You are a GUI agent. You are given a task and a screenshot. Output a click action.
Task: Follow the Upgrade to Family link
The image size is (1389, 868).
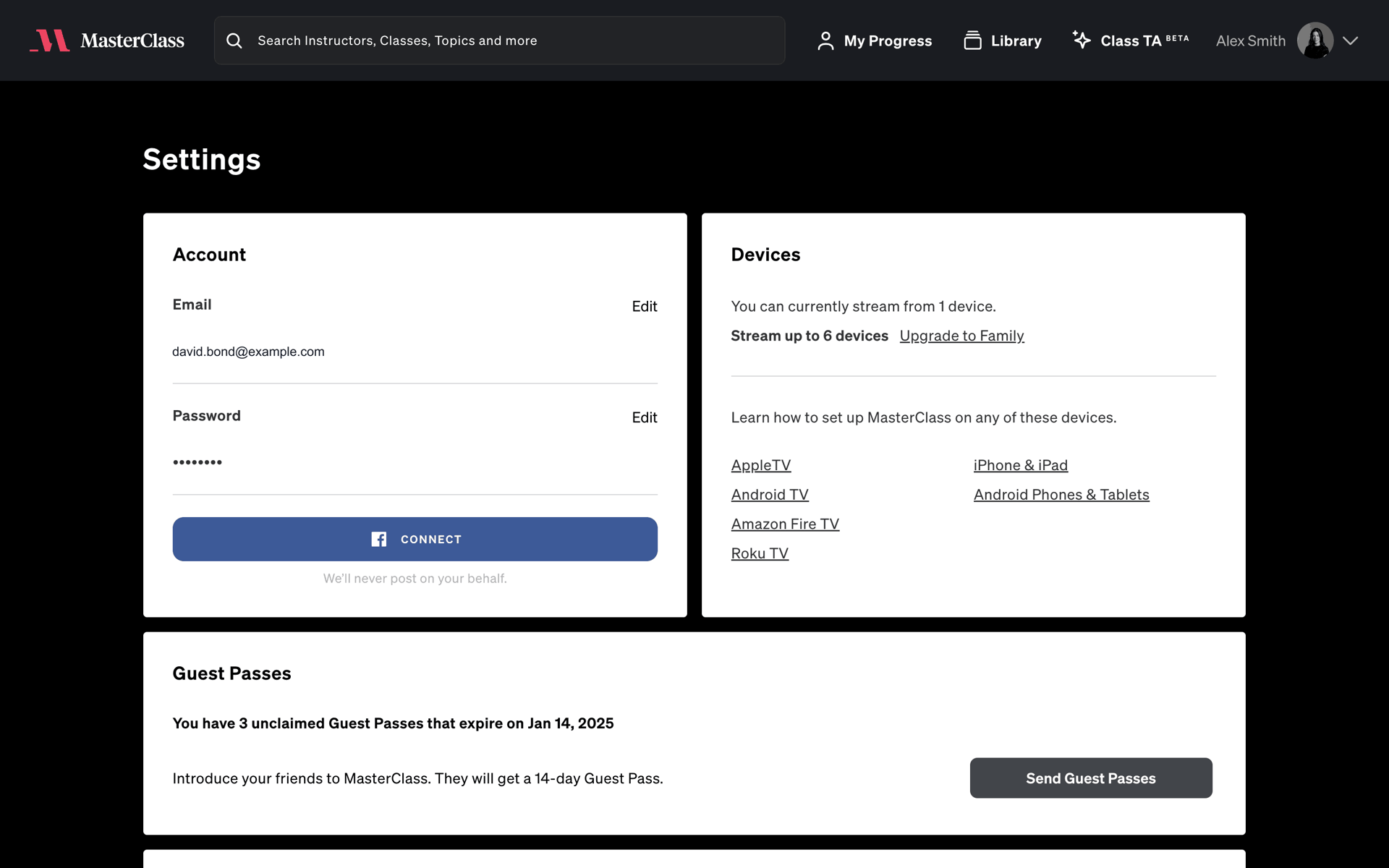962,336
